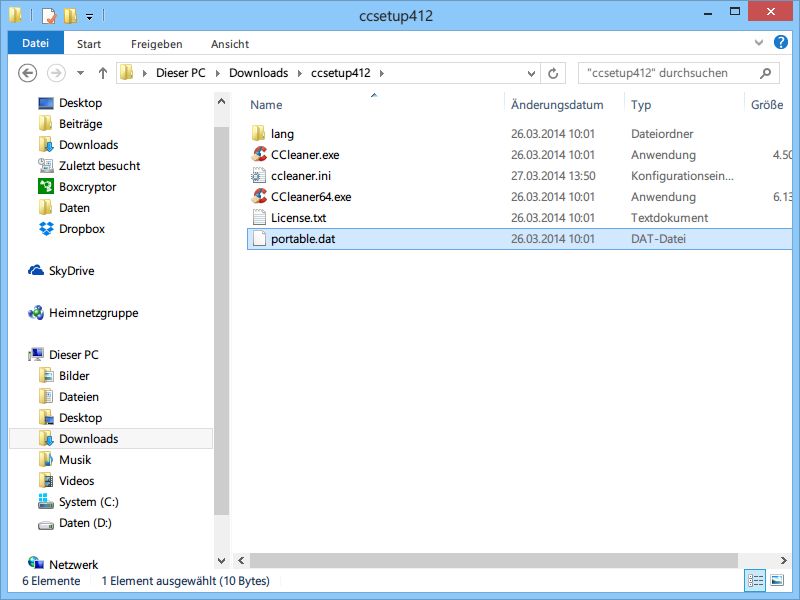Click the Boxcryptor icon in sidebar
The image size is (800, 600).
coord(46,186)
